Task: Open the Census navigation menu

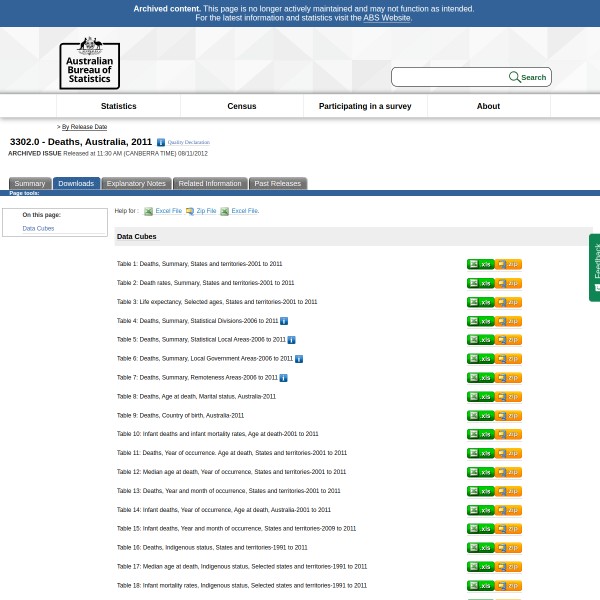Action: tap(241, 106)
